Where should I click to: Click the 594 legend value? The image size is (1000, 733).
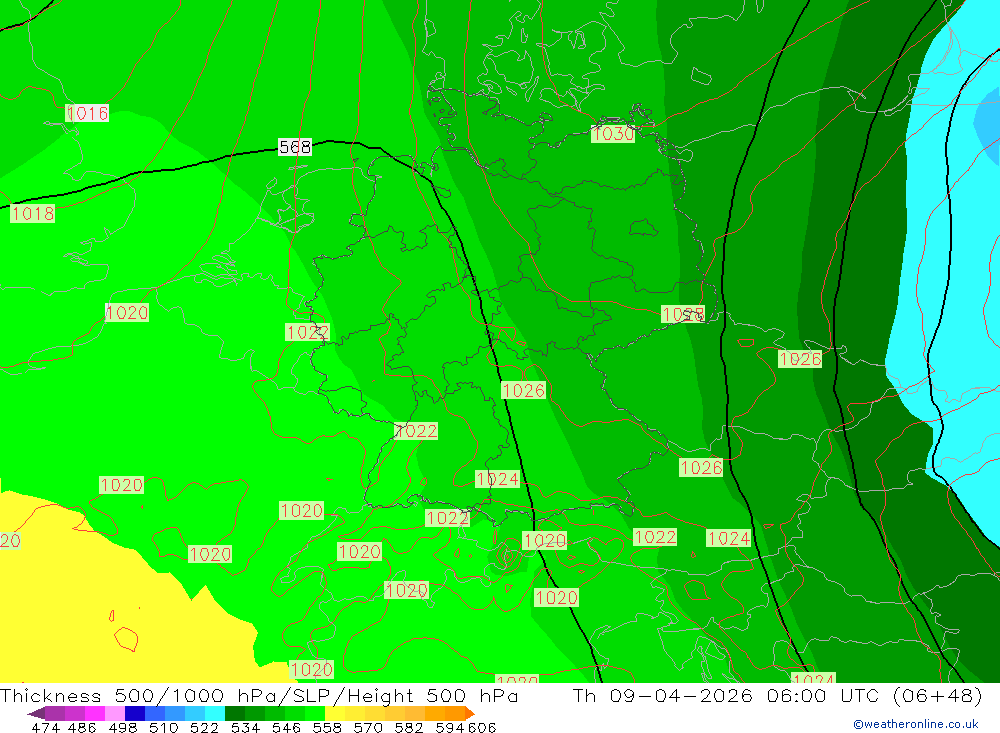click(x=450, y=727)
